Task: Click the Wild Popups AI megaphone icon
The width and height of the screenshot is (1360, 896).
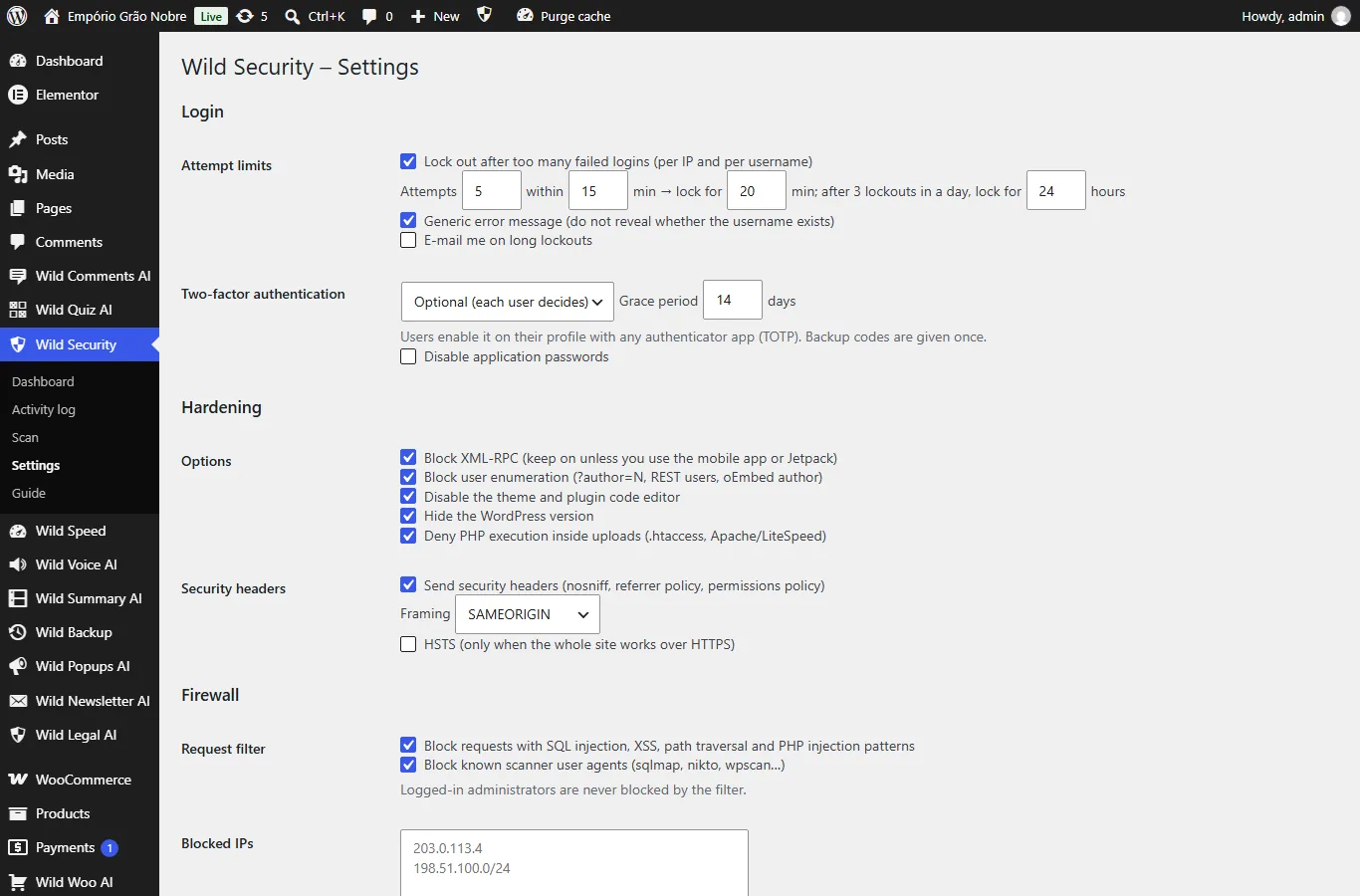Action: click(x=17, y=666)
